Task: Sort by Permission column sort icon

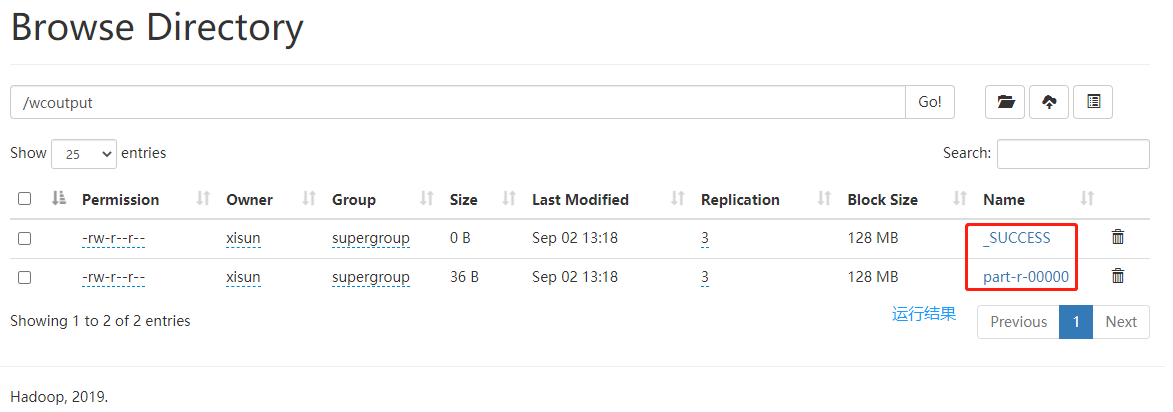Action: pos(204,199)
